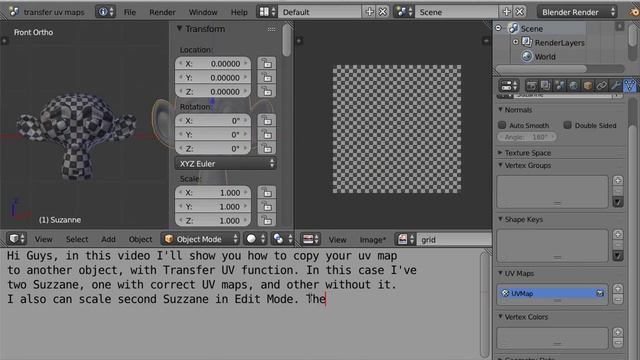Viewport: 640px width, 360px height.
Task: Switch to Constraints properties tab
Action: tap(602, 86)
